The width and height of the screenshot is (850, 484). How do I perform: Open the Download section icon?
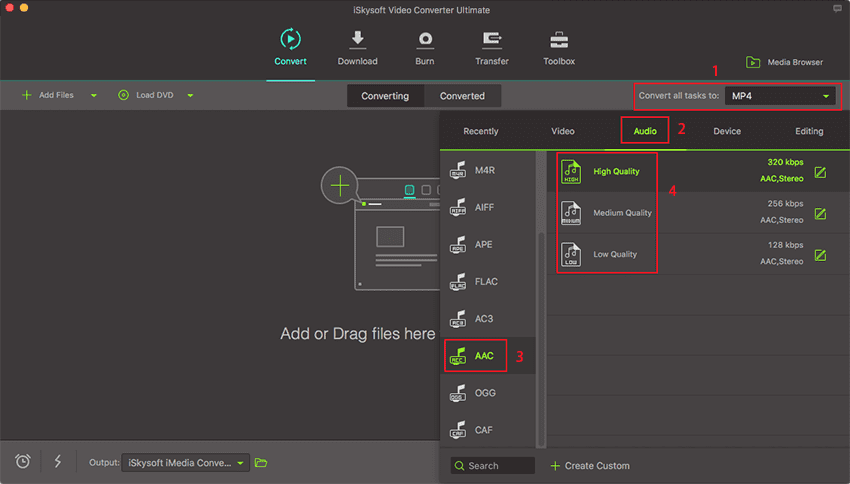tap(357, 40)
